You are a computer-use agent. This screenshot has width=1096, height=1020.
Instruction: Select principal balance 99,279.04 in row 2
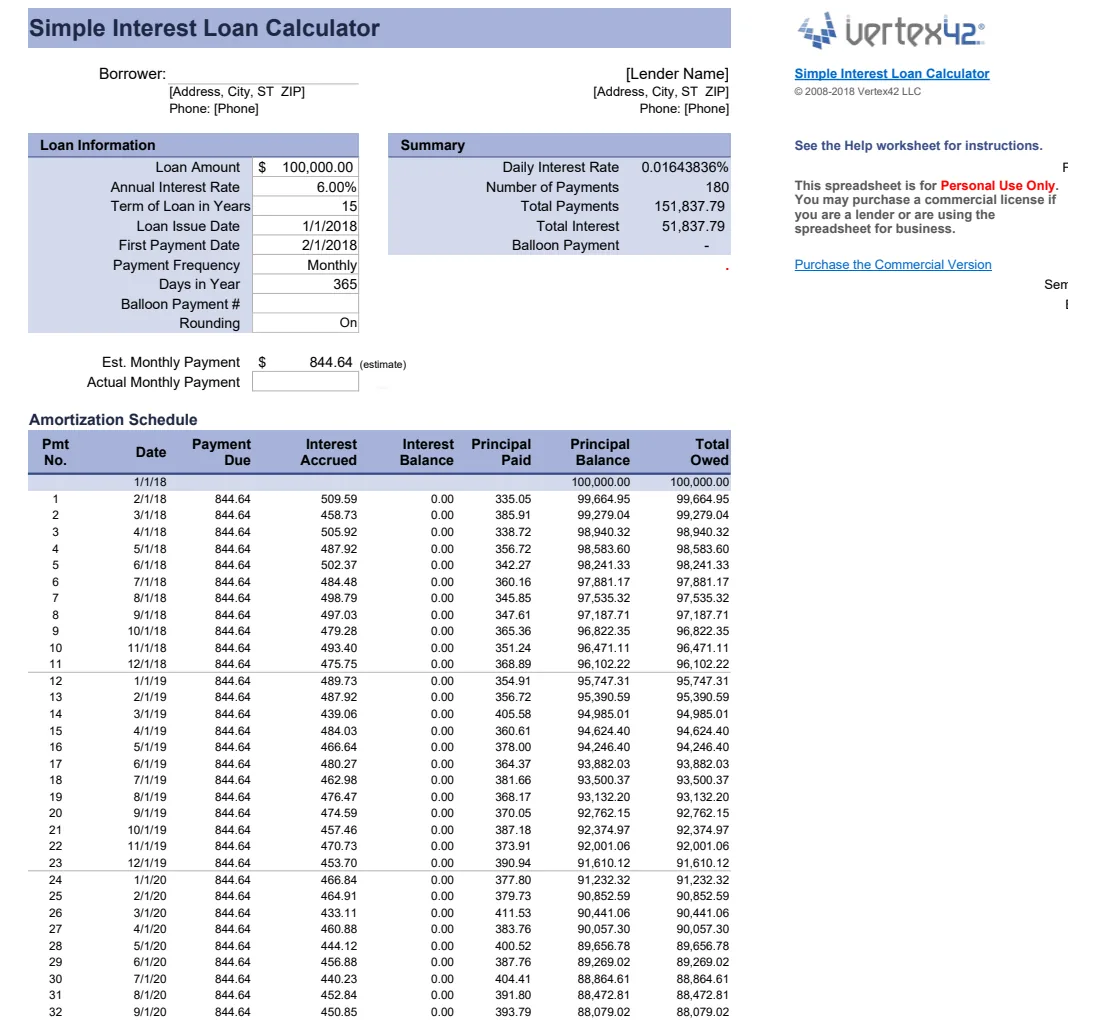pos(603,515)
